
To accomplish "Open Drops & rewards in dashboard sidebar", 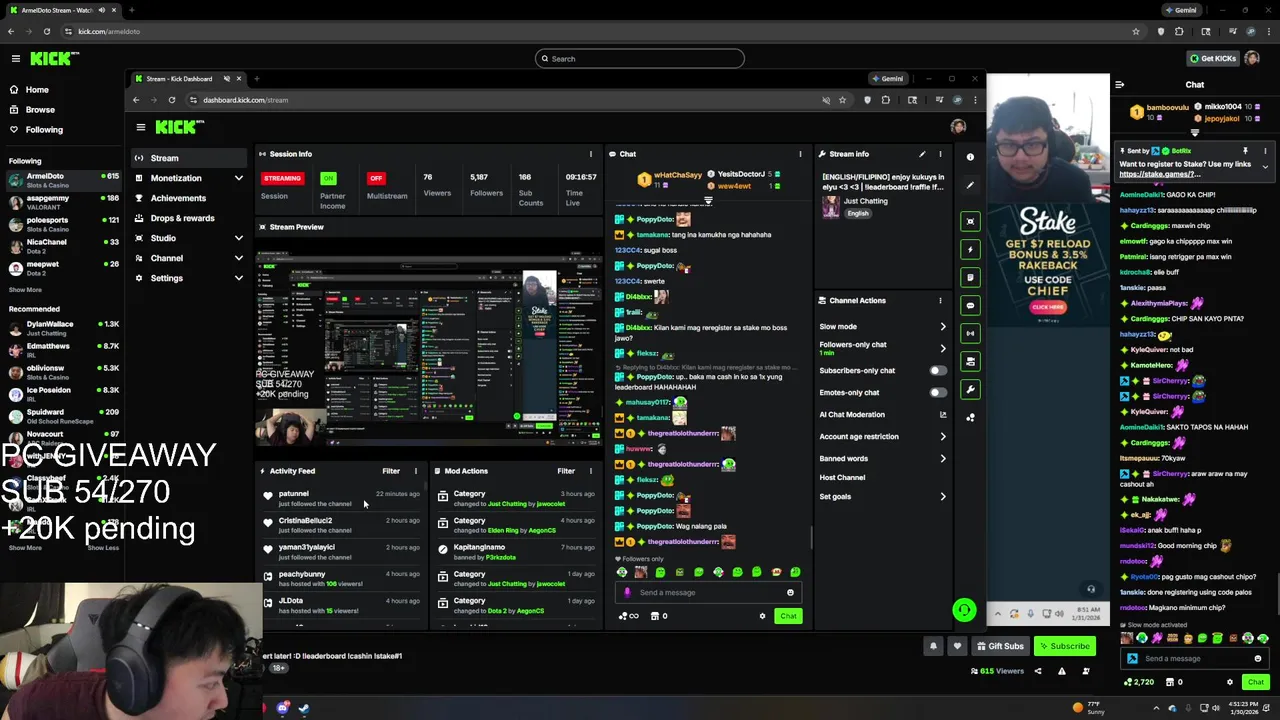I will (x=190, y=218).
